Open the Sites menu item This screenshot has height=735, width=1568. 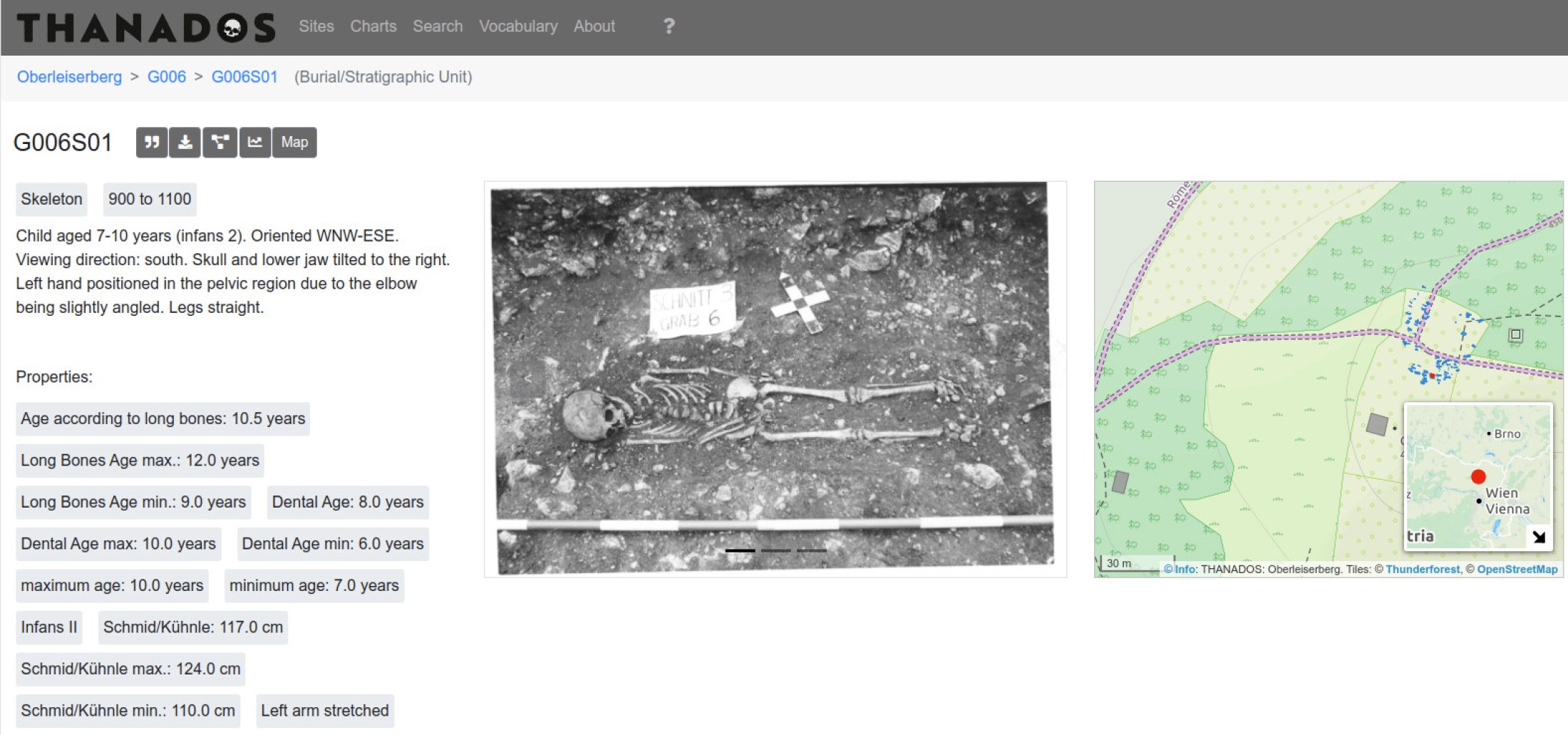(316, 26)
